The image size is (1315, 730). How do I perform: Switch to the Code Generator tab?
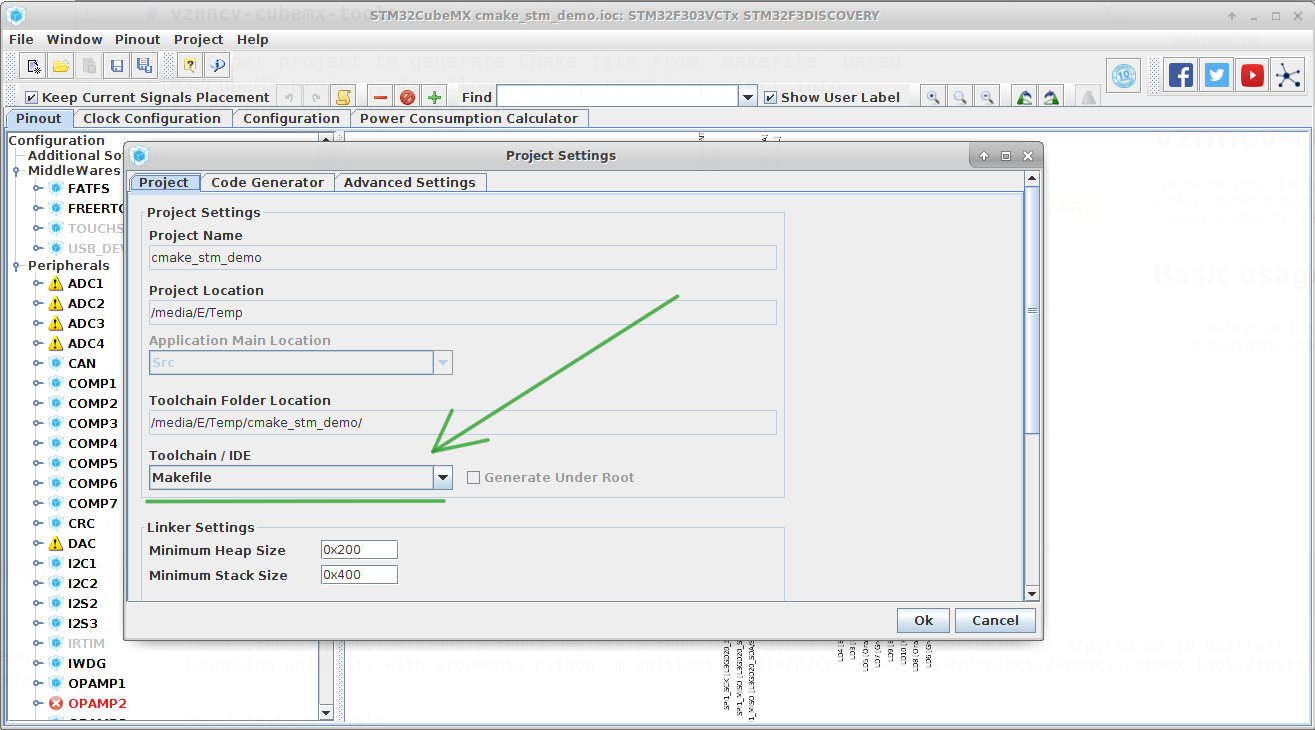click(x=267, y=182)
